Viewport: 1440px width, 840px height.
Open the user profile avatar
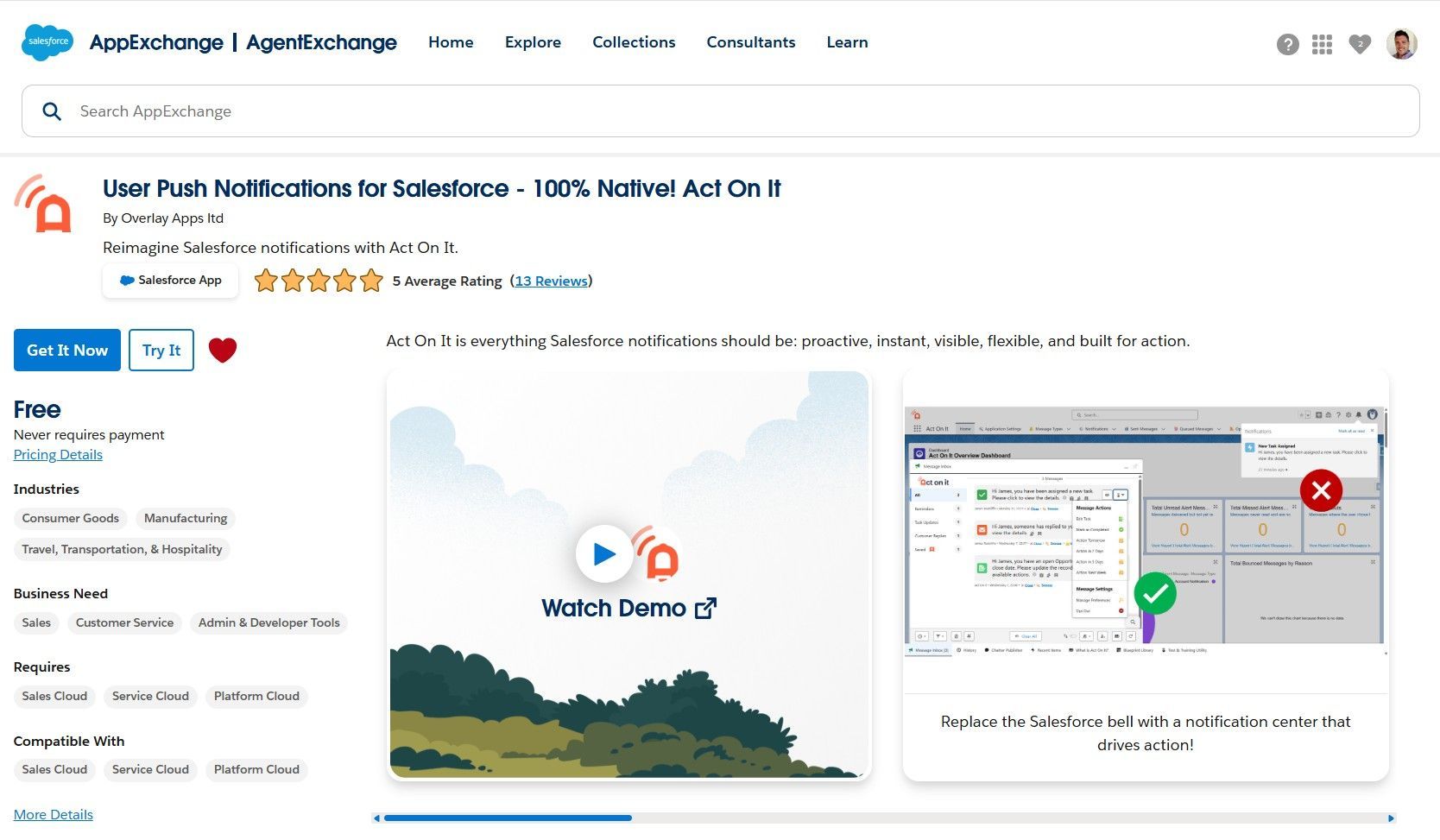(1401, 44)
